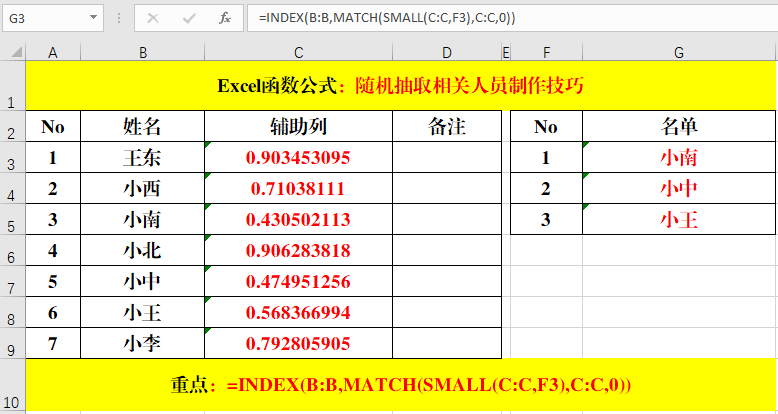
Task: Select column C header
Action: click(x=298, y=53)
